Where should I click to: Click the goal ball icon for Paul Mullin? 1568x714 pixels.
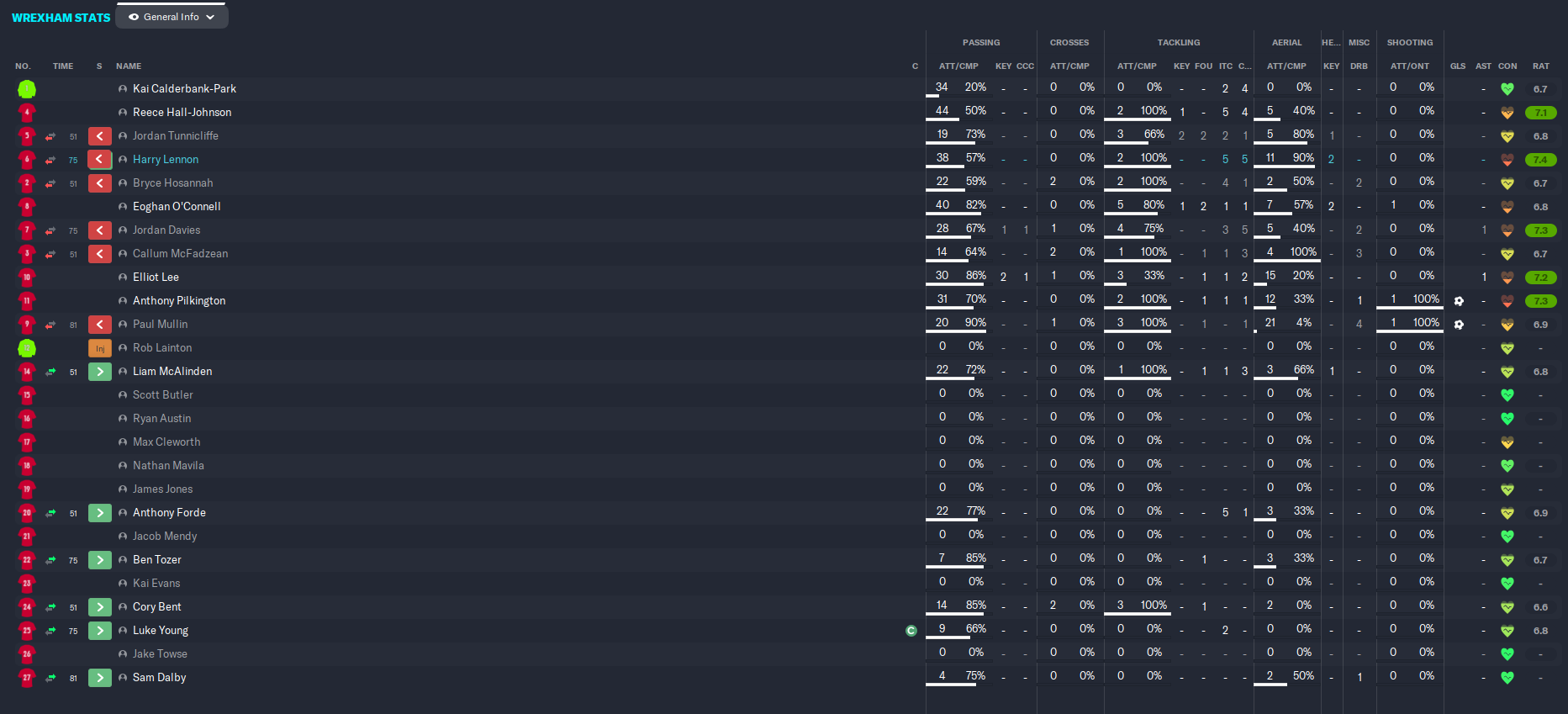click(x=1459, y=324)
